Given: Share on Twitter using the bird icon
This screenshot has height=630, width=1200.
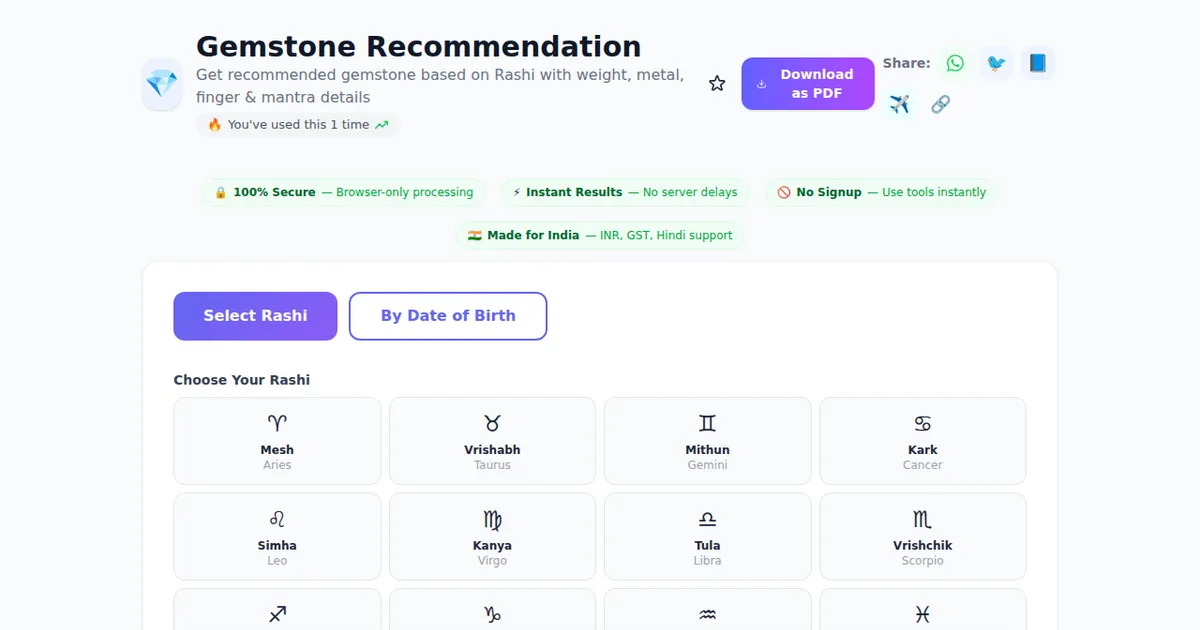Looking at the screenshot, I should click(996, 62).
